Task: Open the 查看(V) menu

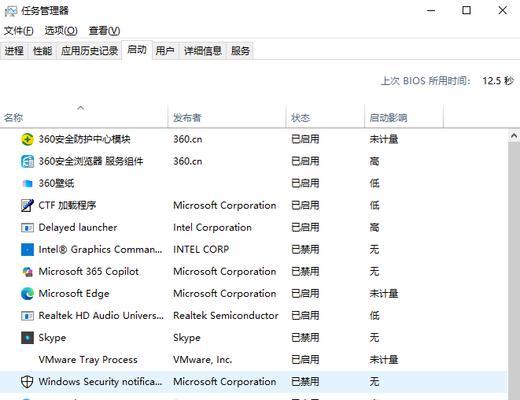Action: 104,31
